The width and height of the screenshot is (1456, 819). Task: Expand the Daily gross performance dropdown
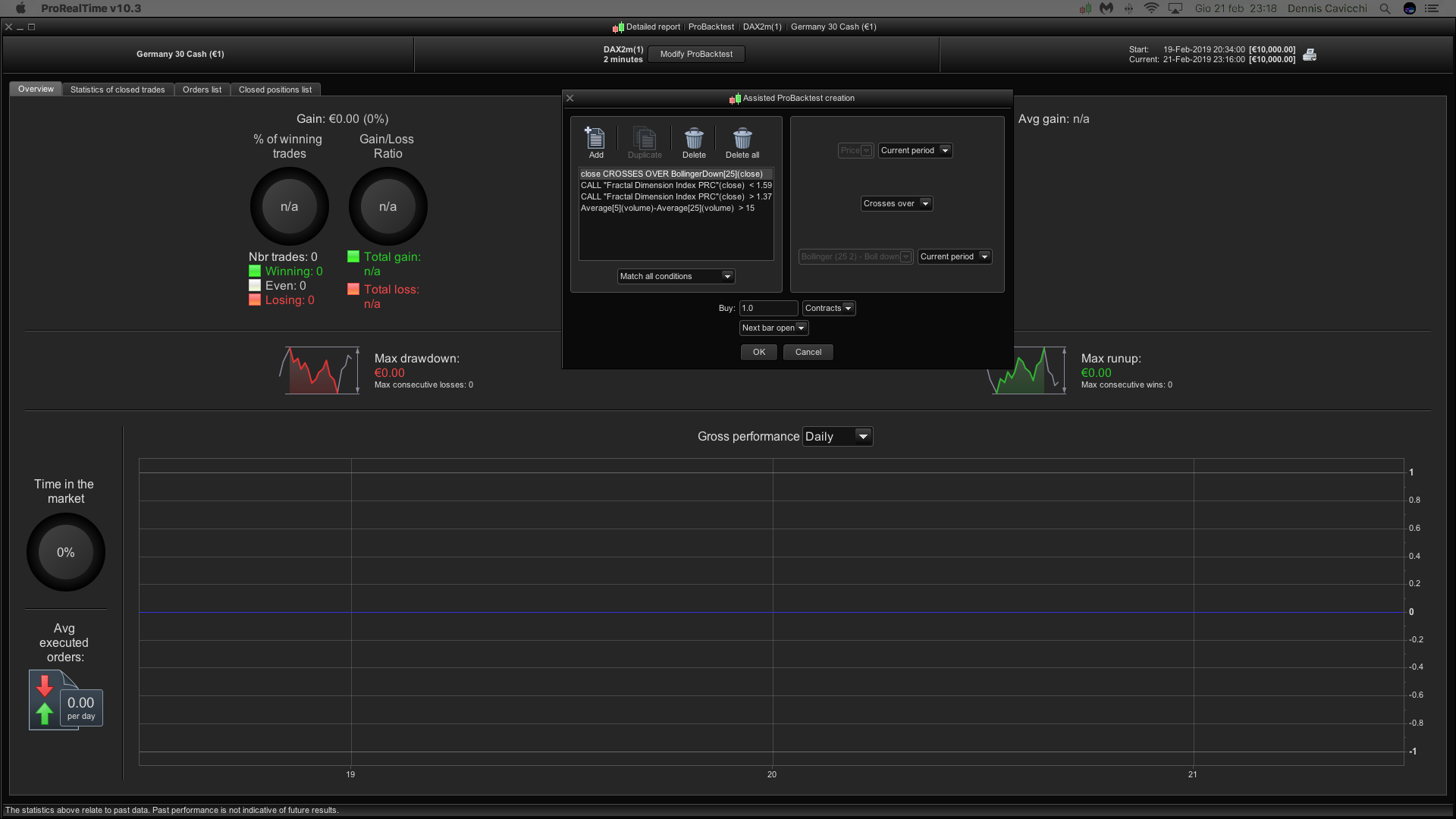(x=837, y=436)
